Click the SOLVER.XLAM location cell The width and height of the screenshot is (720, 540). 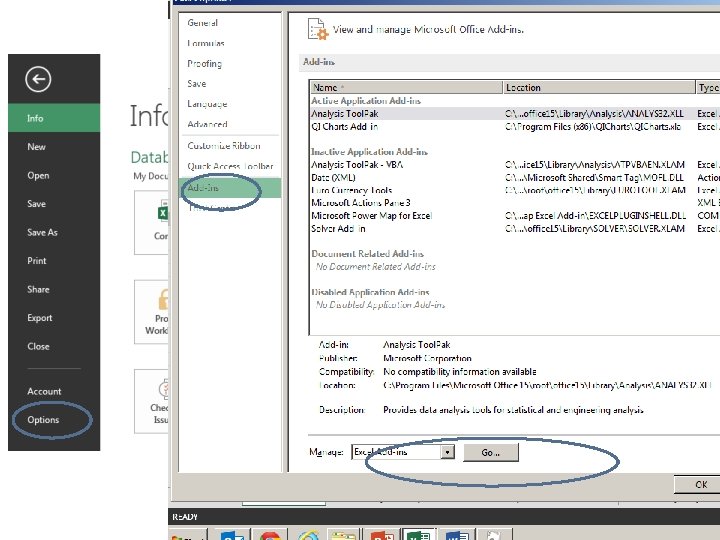(x=595, y=228)
